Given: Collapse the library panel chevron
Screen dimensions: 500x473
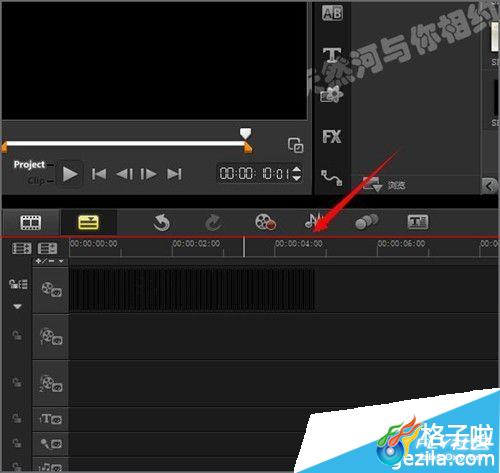Looking at the screenshot, I should tap(489, 186).
